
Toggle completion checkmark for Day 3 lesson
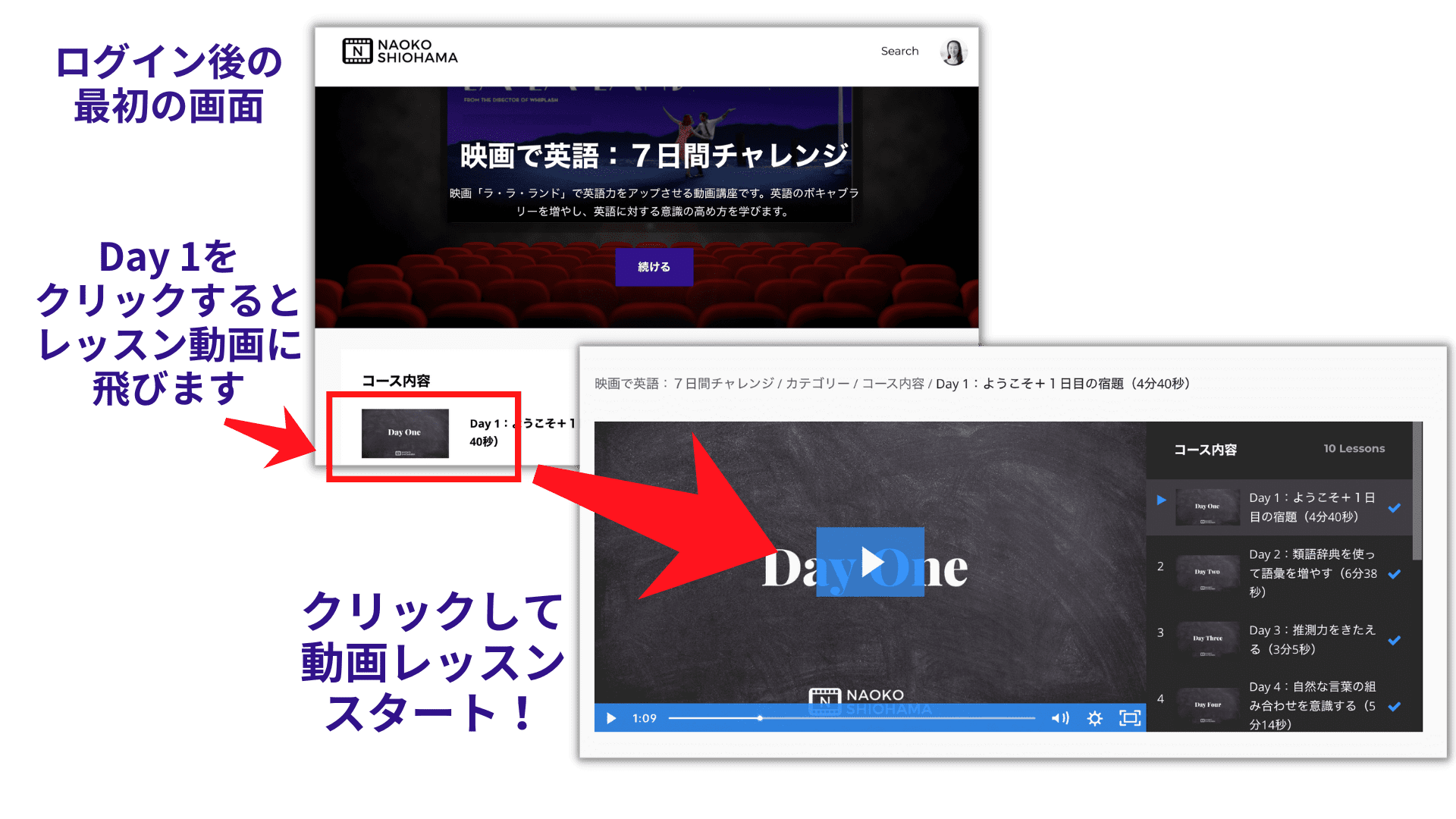[x=1394, y=640]
